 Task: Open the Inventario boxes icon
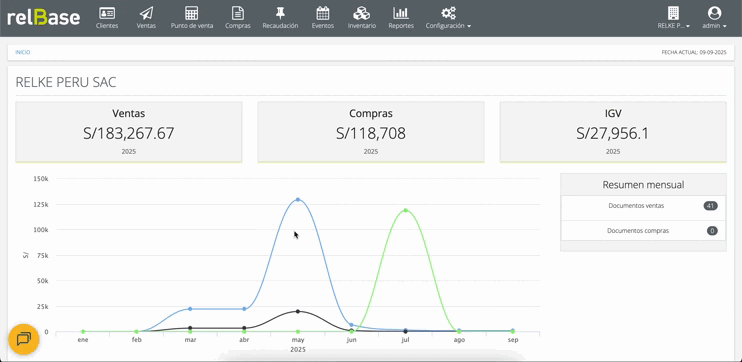(x=362, y=13)
